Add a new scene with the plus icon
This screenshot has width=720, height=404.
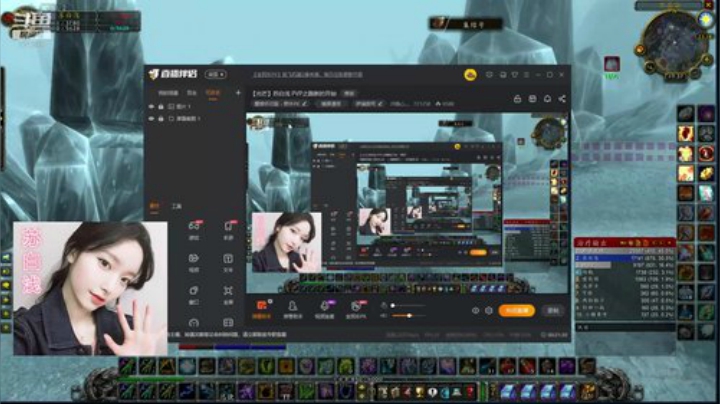pyautogui.click(x=238, y=93)
